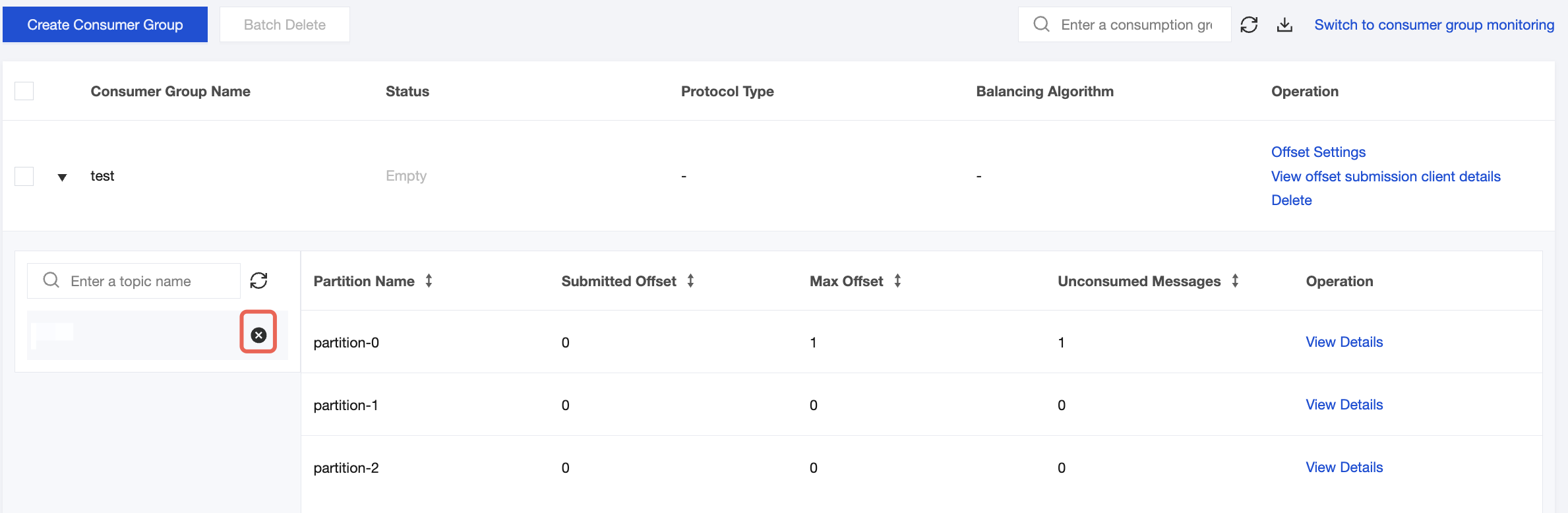1568x513 pixels.
Task: Sort by Unconsumed Messages column
Action: [1235, 281]
